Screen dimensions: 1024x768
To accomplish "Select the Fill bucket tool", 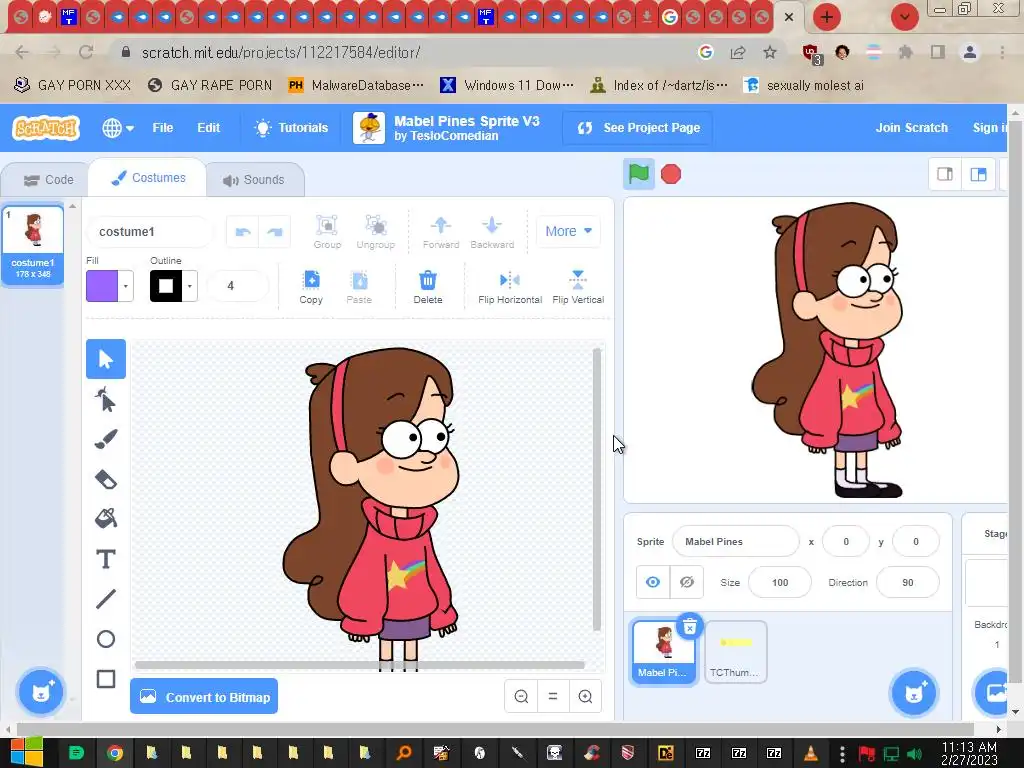I will pos(106,519).
